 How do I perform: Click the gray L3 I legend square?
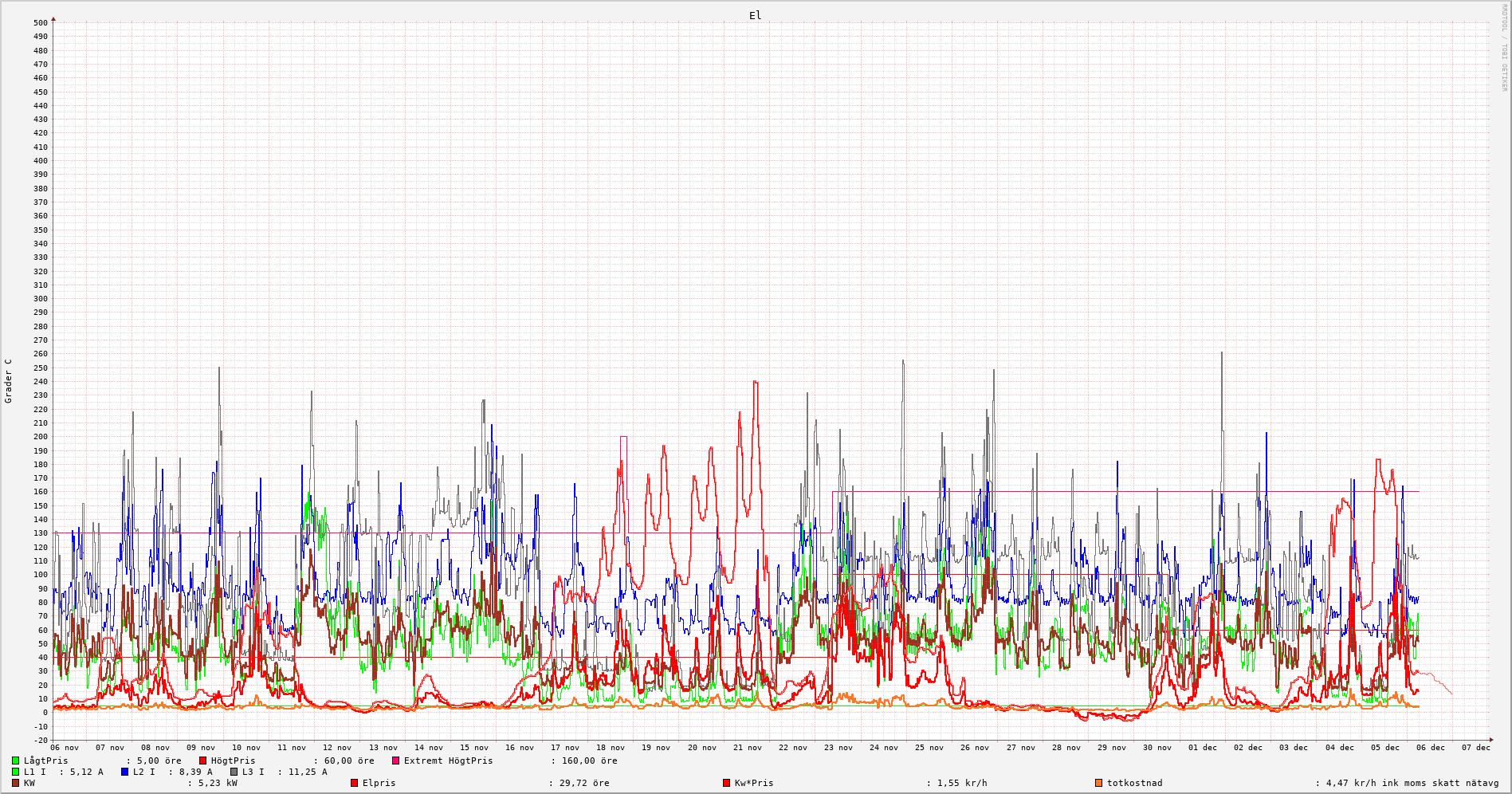pyautogui.click(x=234, y=772)
